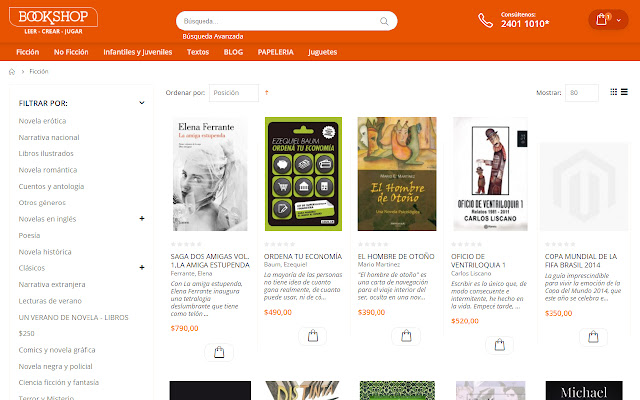Collapse the Filtrar por panel
This screenshot has width=640, height=400.
pyautogui.click(x=142, y=103)
